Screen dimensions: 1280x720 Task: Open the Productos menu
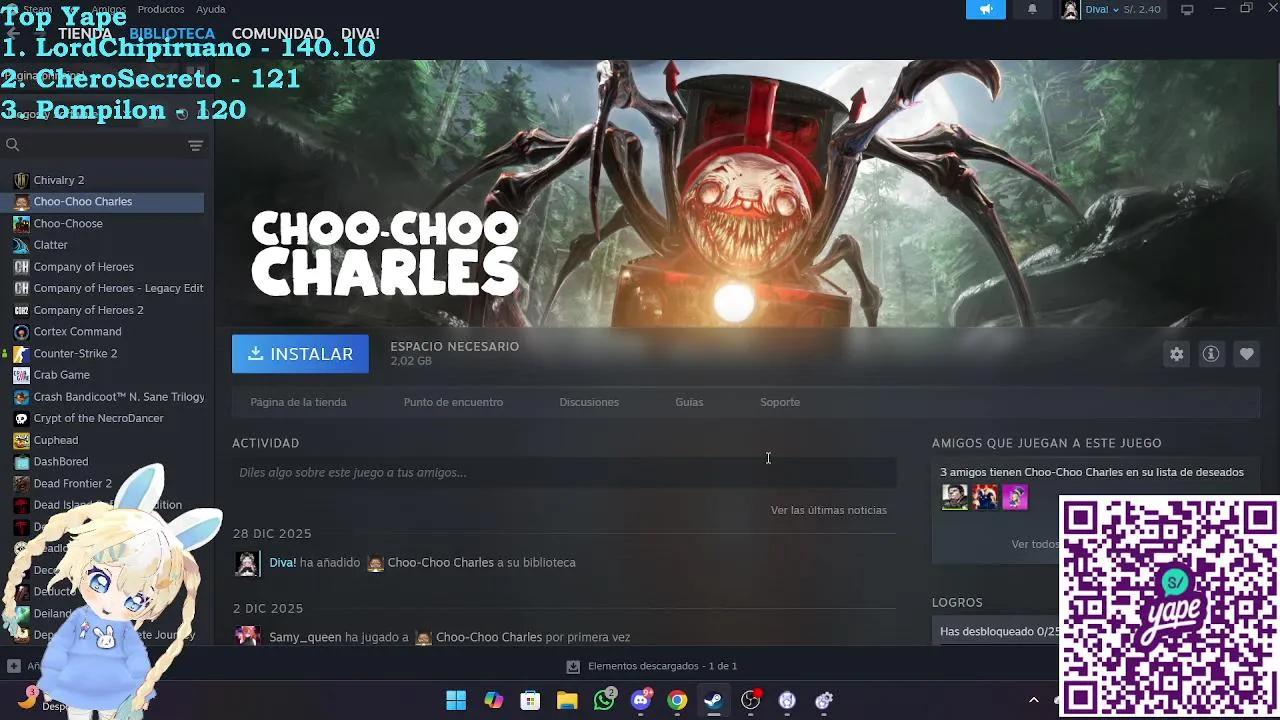[x=160, y=9]
